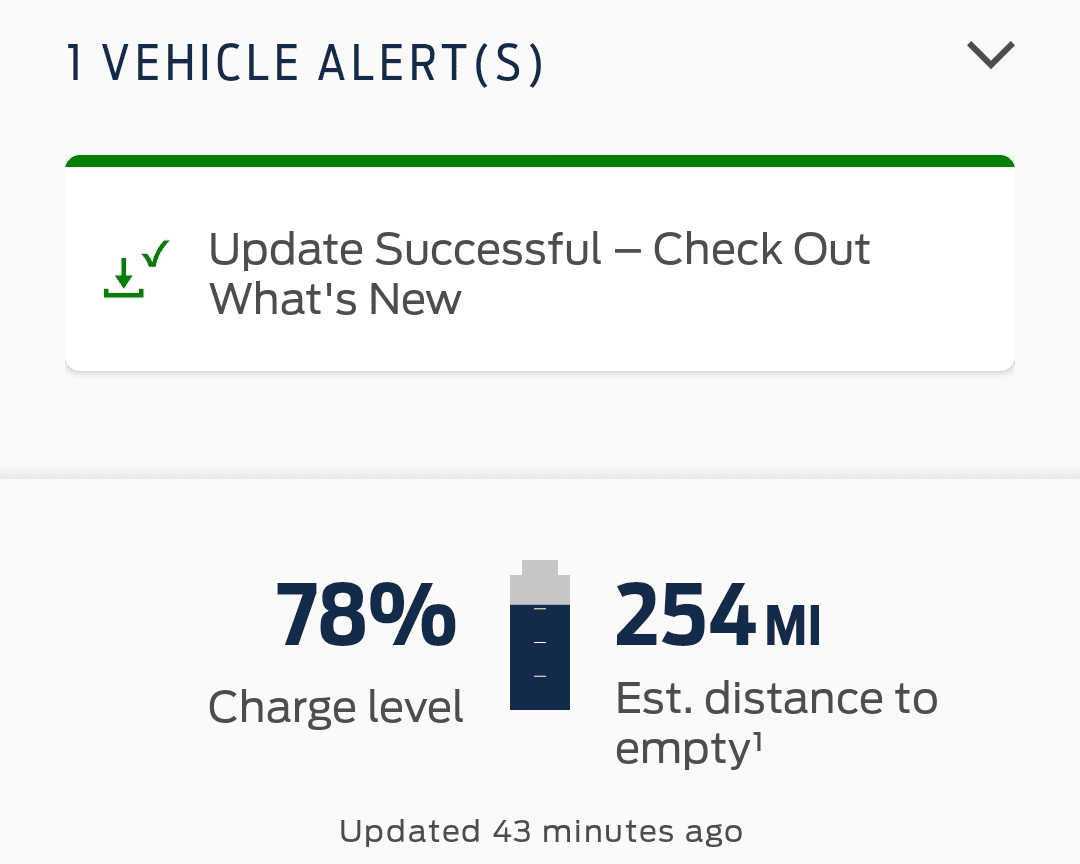Click the lowest battery tick mark
Viewport: 1080px width, 864px height.
pos(540,676)
